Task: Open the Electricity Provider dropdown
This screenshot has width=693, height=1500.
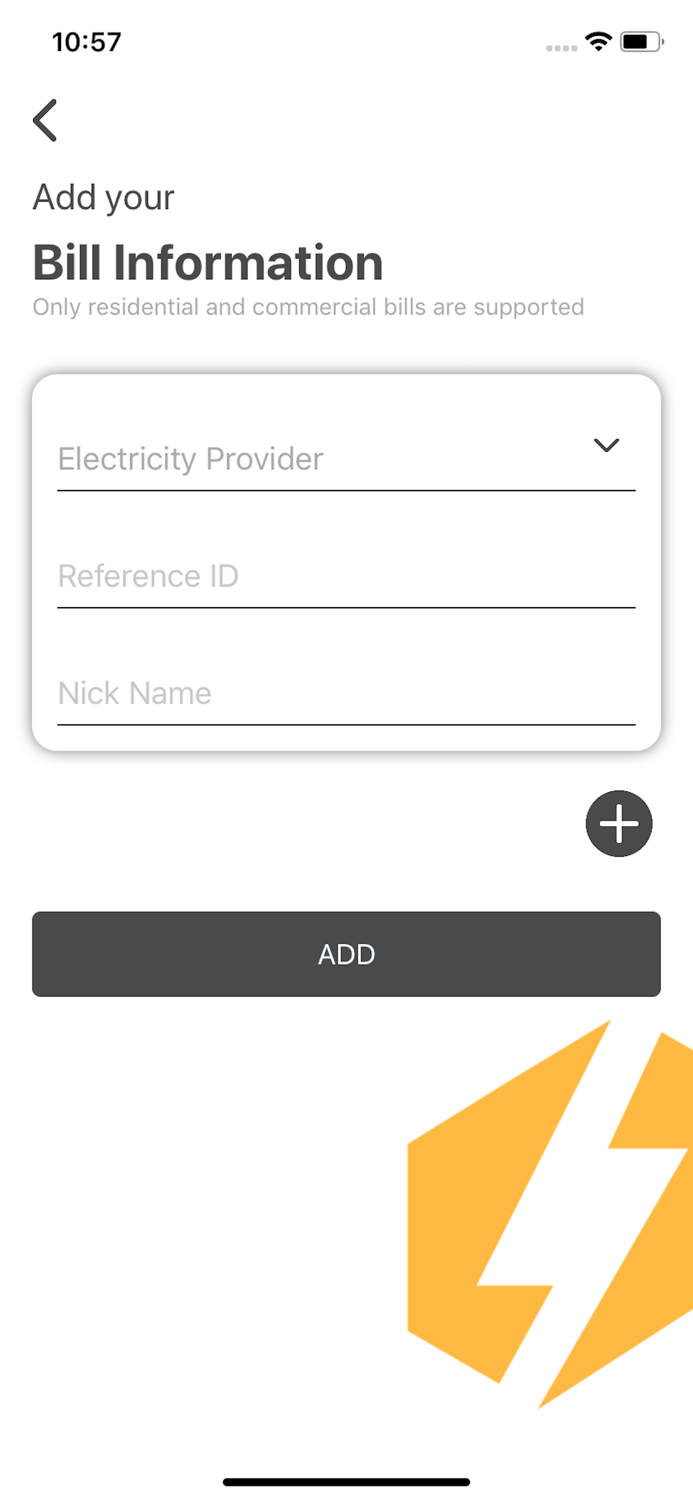Action: click(345, 459)
